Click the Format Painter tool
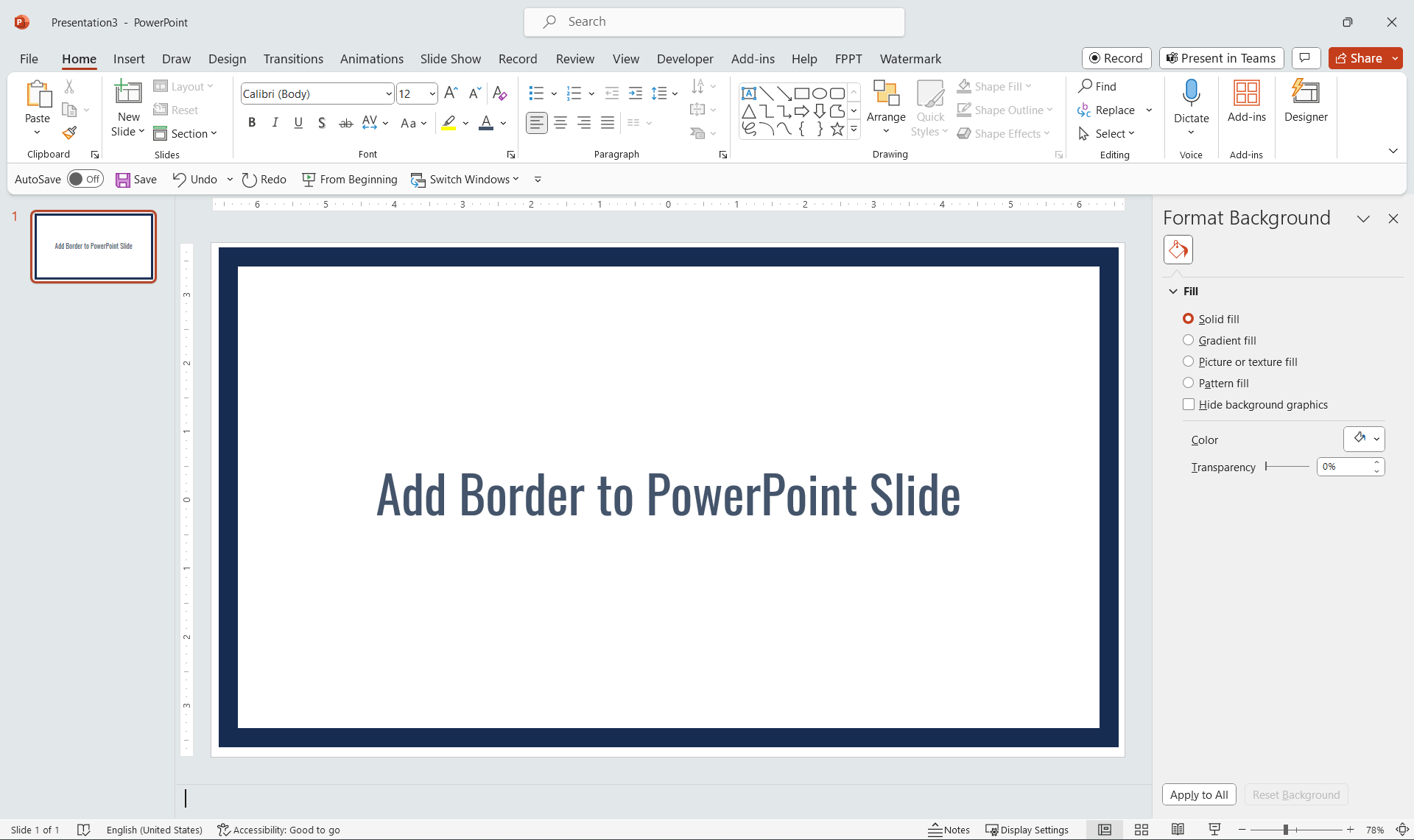This screenshot has height=840, width=1414. tap(69, 133)
